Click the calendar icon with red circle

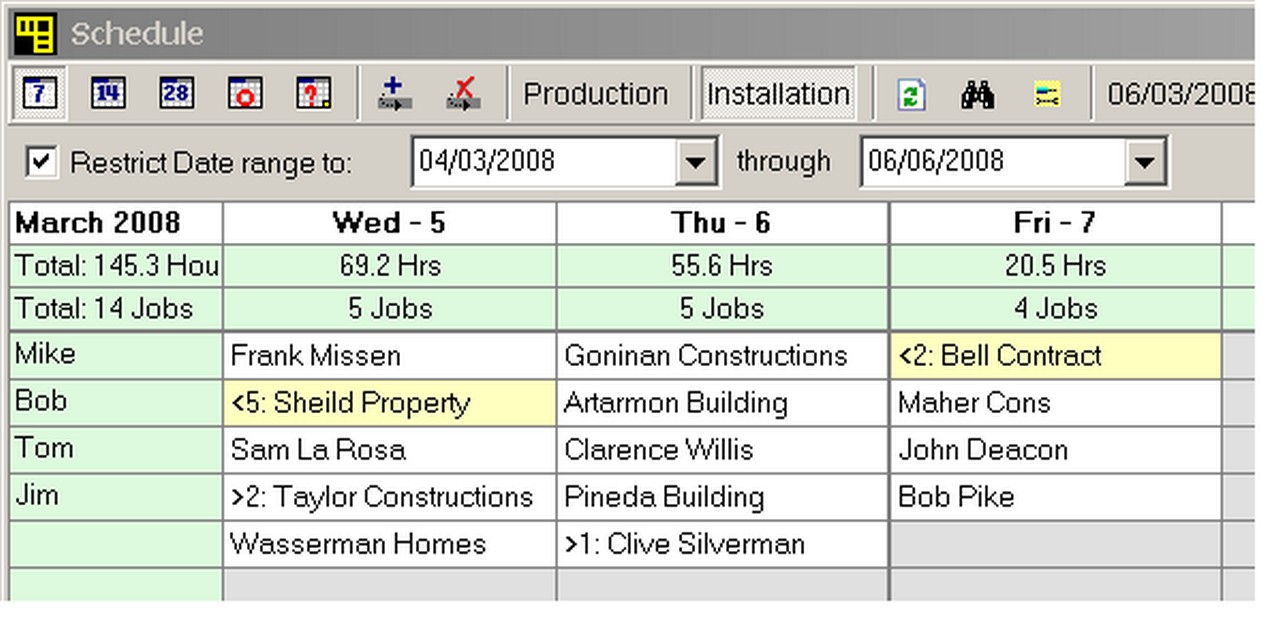(x=245, y=94)
